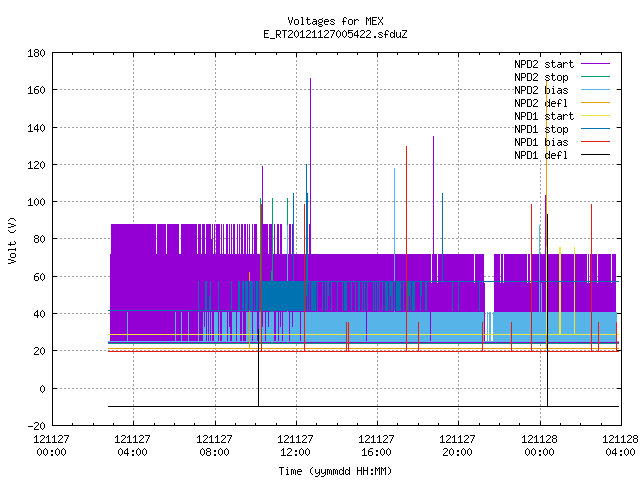The height and width of the screenshot is (480, 640).
Task: Click the y-axis tick label 160
Action: coord(36,90)
